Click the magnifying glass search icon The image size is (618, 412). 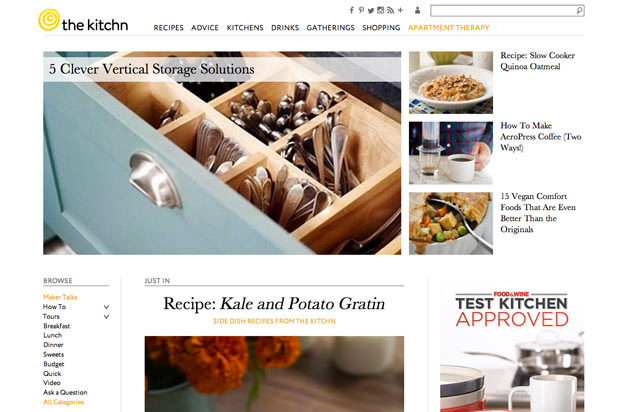click(579, 11)
